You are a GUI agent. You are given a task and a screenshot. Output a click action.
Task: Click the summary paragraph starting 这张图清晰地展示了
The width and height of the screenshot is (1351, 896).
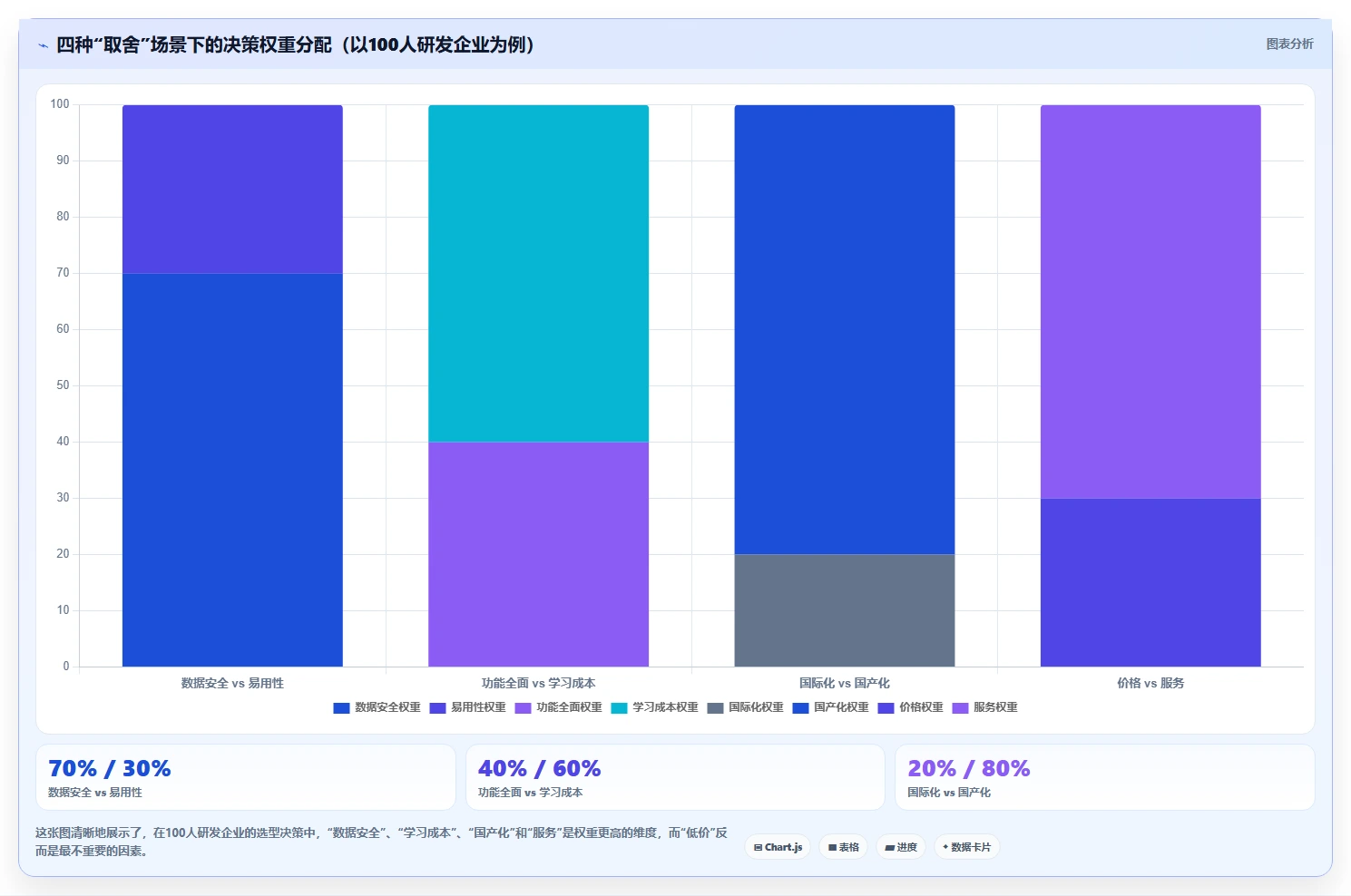381,842
